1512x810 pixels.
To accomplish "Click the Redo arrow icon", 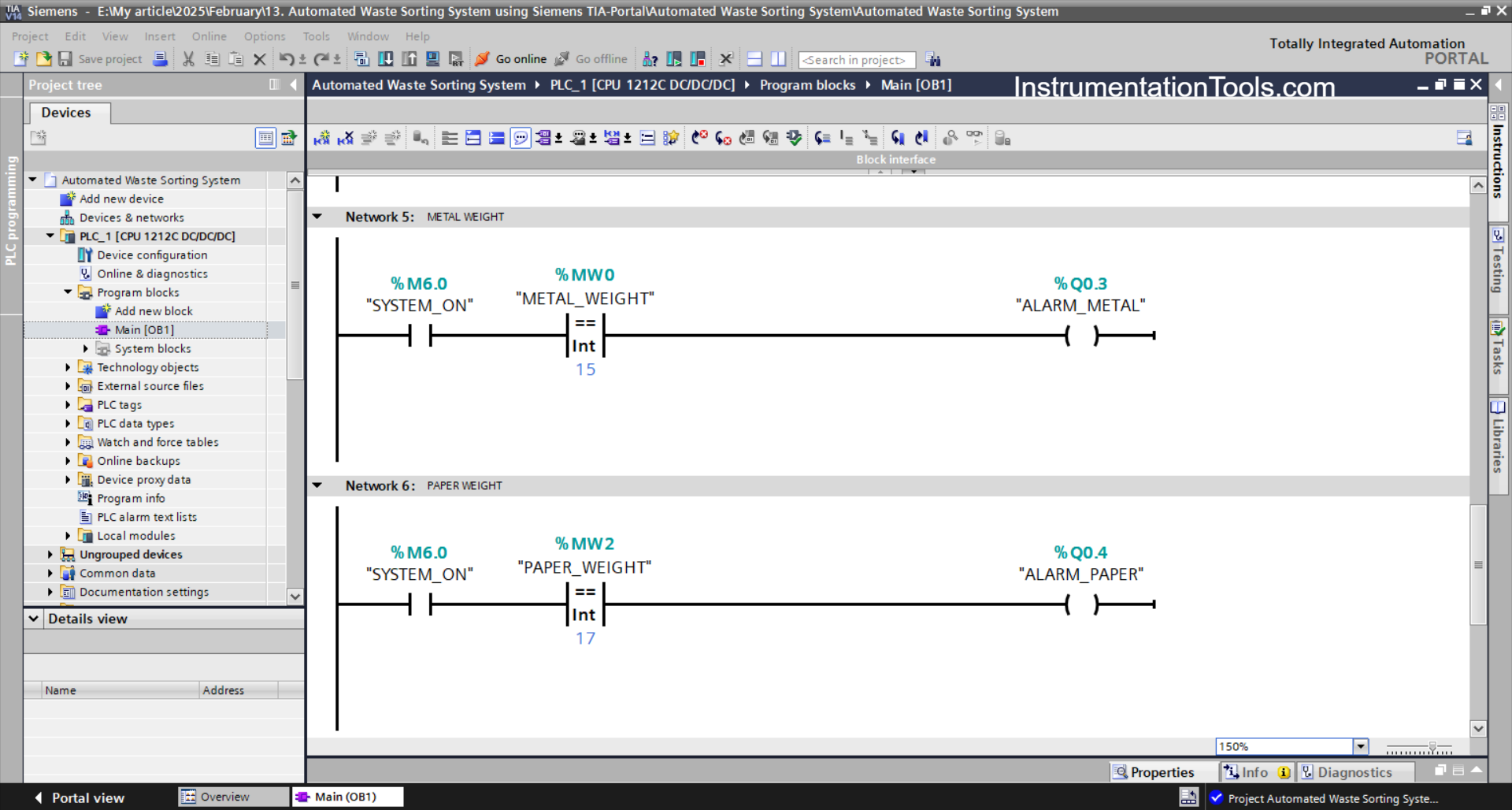I will (x=321, y=59).
